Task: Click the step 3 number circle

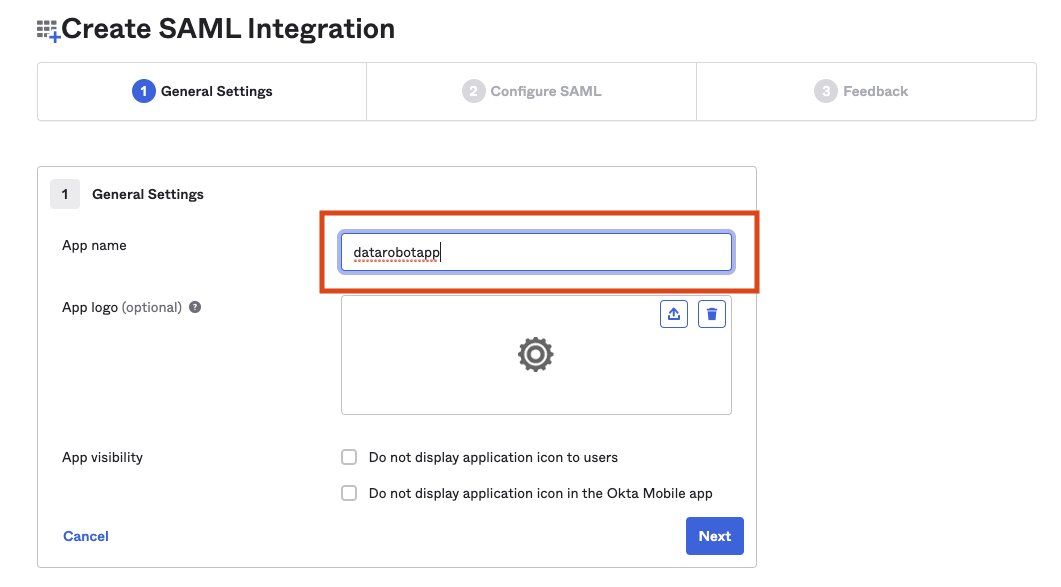Action: [825, 91]
